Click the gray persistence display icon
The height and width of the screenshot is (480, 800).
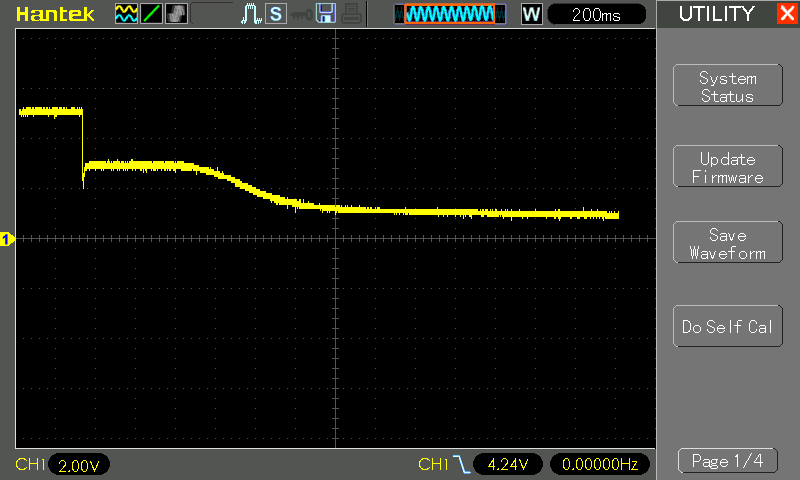click(176, 14)
